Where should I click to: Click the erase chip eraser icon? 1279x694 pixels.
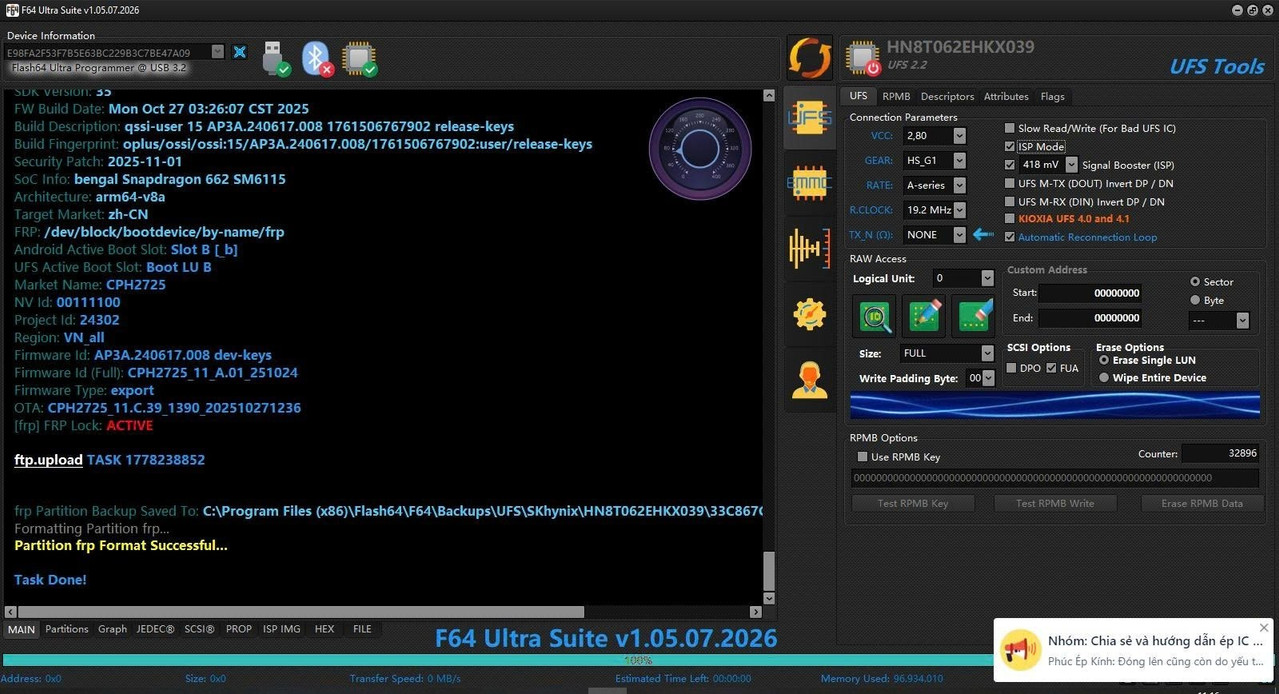[x=974, y=316]
